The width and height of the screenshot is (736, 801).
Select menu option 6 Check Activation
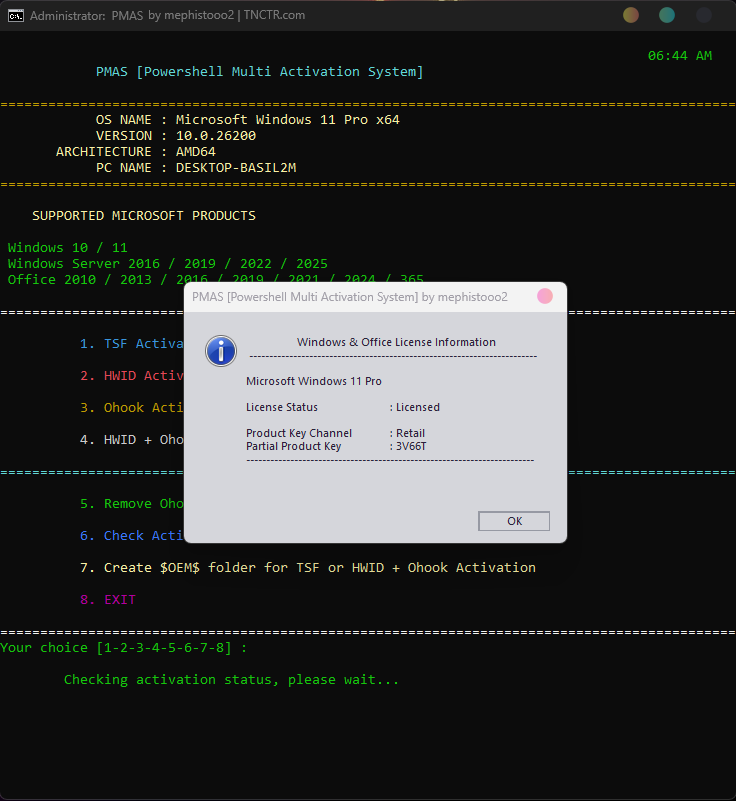coord(132,536)
